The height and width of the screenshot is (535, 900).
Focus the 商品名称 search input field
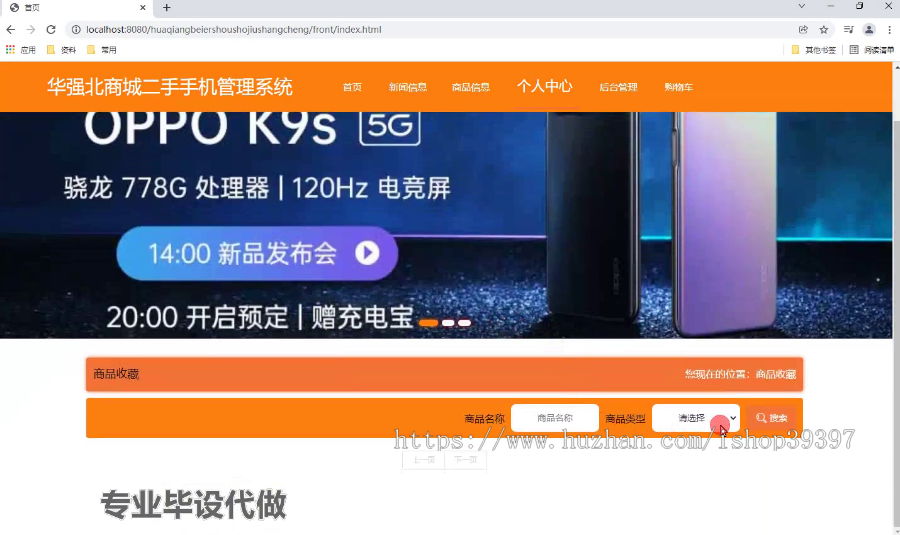(x=554, y=418)
